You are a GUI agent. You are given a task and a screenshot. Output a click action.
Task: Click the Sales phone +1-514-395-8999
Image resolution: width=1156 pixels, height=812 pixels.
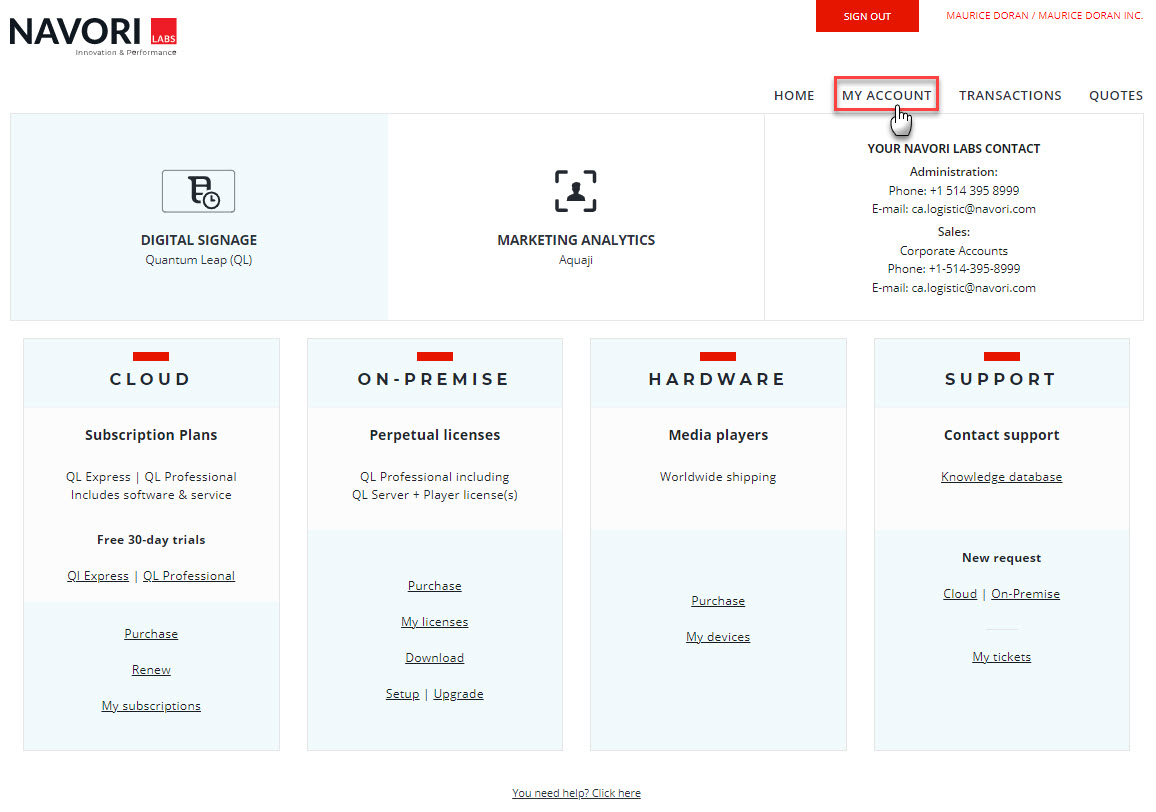tap(974, 268)
